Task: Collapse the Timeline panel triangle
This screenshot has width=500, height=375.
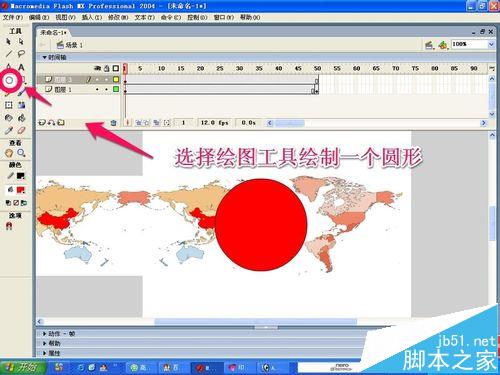Action: [x=44, y=57]
